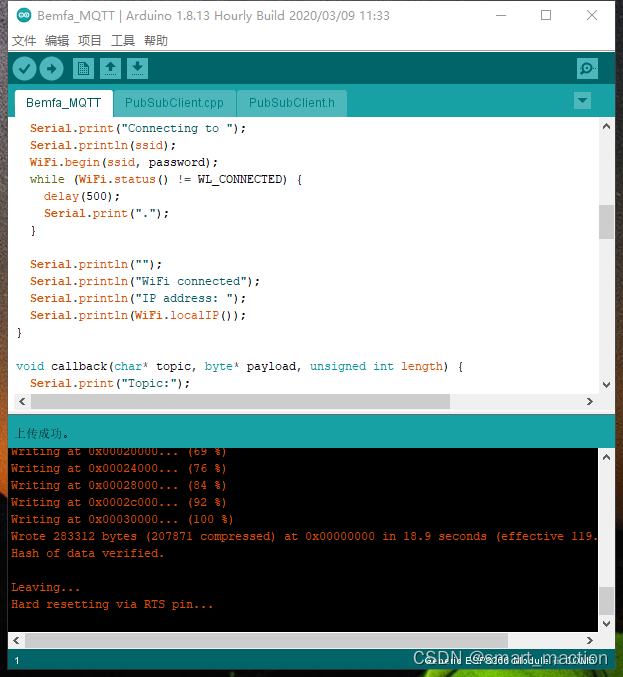The image size is (623, 677).
Task: Click the 'Hard resetting via RTS pin...' line
Action: (112, 604)
